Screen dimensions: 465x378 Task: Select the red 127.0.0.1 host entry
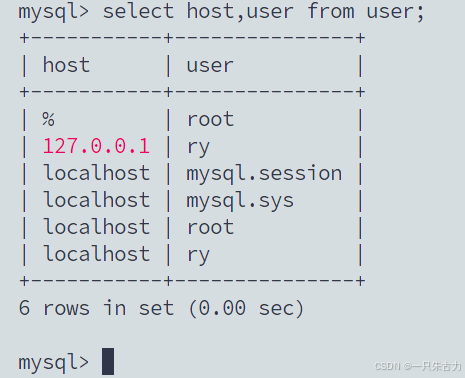point(96,146)
